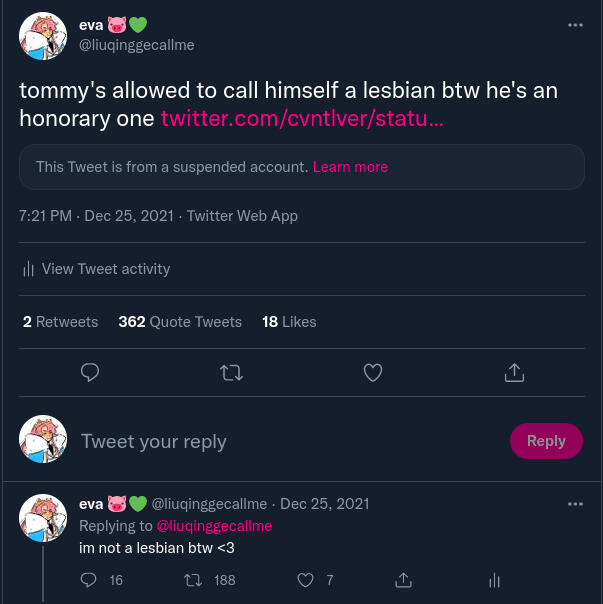Retweet the reply with 188 retweets
The image size is (603, 604).
[193, 580]
